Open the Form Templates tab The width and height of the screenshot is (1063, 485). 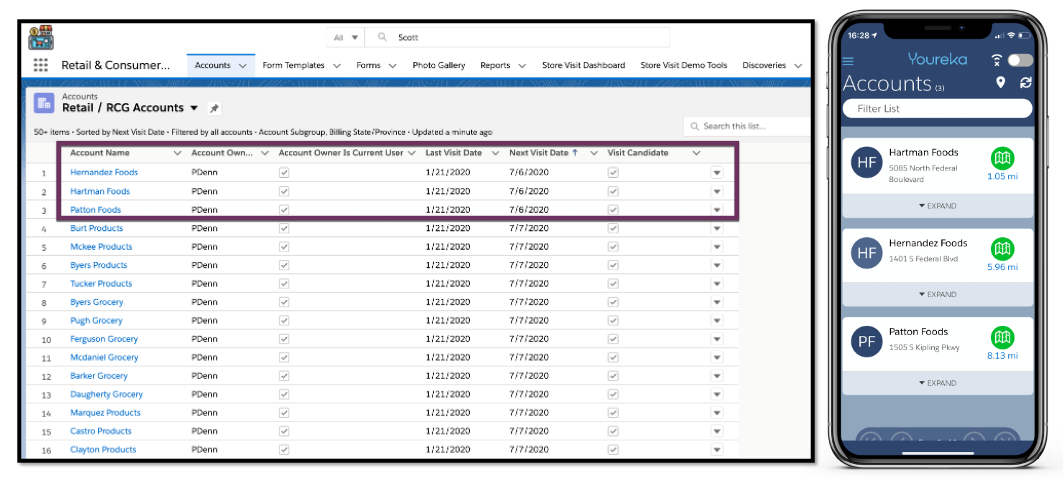(294, 65)
